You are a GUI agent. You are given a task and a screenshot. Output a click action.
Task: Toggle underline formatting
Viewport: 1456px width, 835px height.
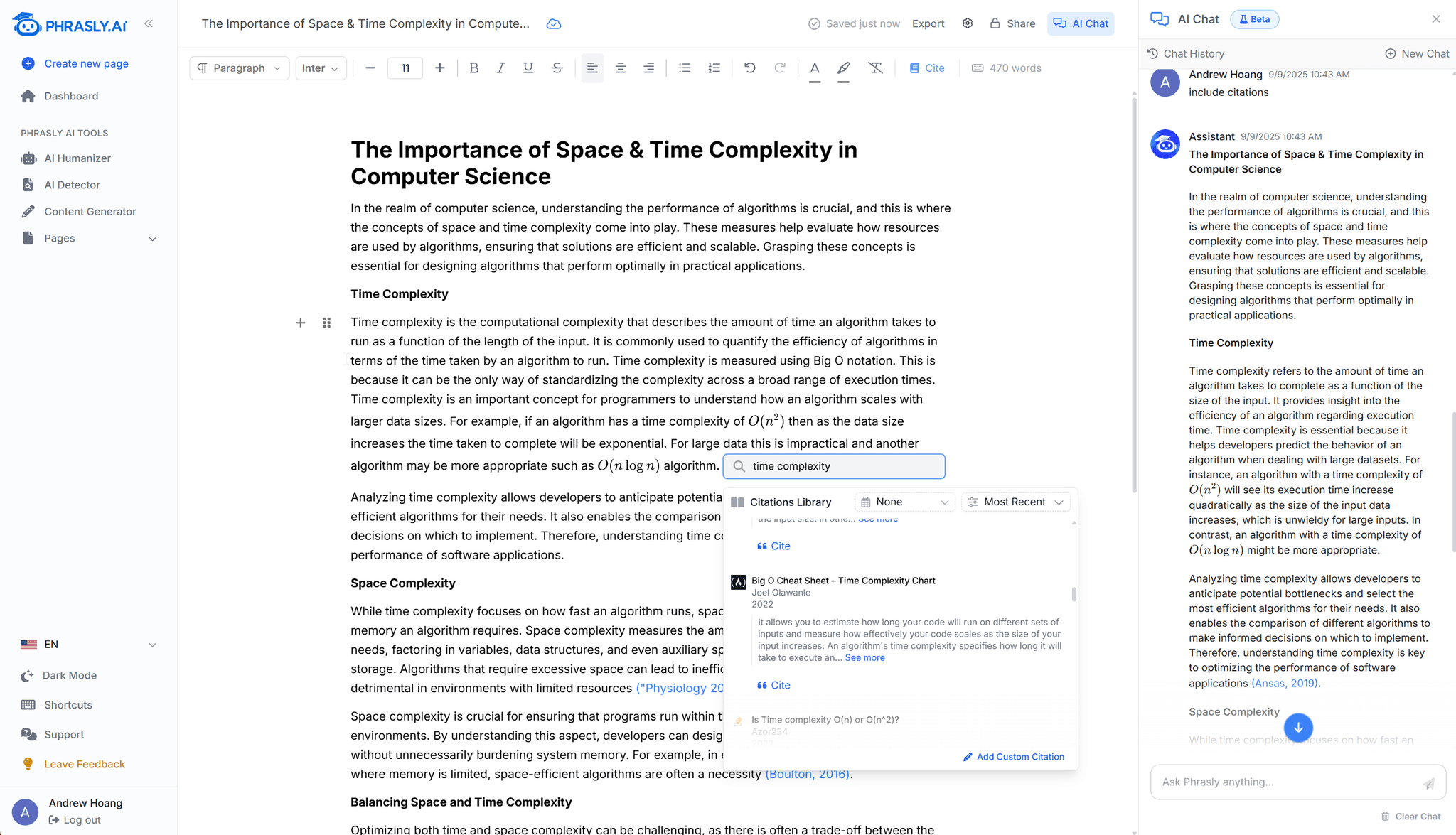528,68
